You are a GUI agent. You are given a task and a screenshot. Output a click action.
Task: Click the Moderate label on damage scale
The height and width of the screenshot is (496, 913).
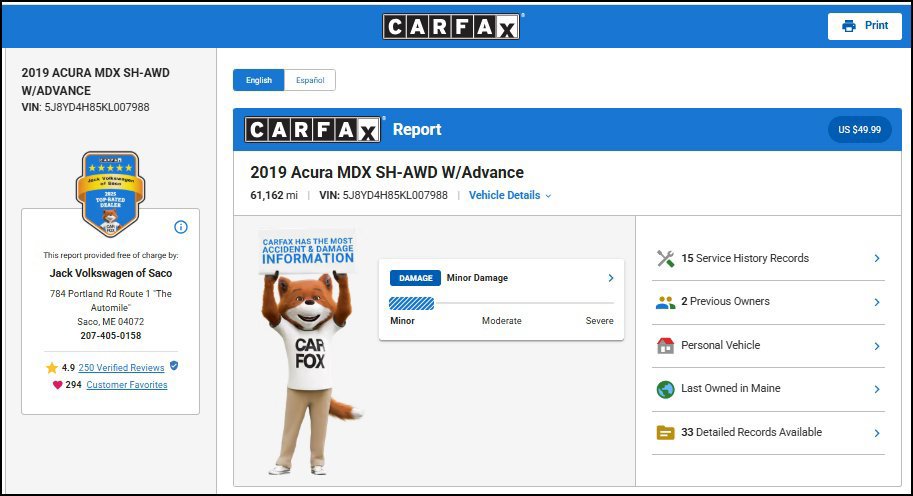pos(501,321)
